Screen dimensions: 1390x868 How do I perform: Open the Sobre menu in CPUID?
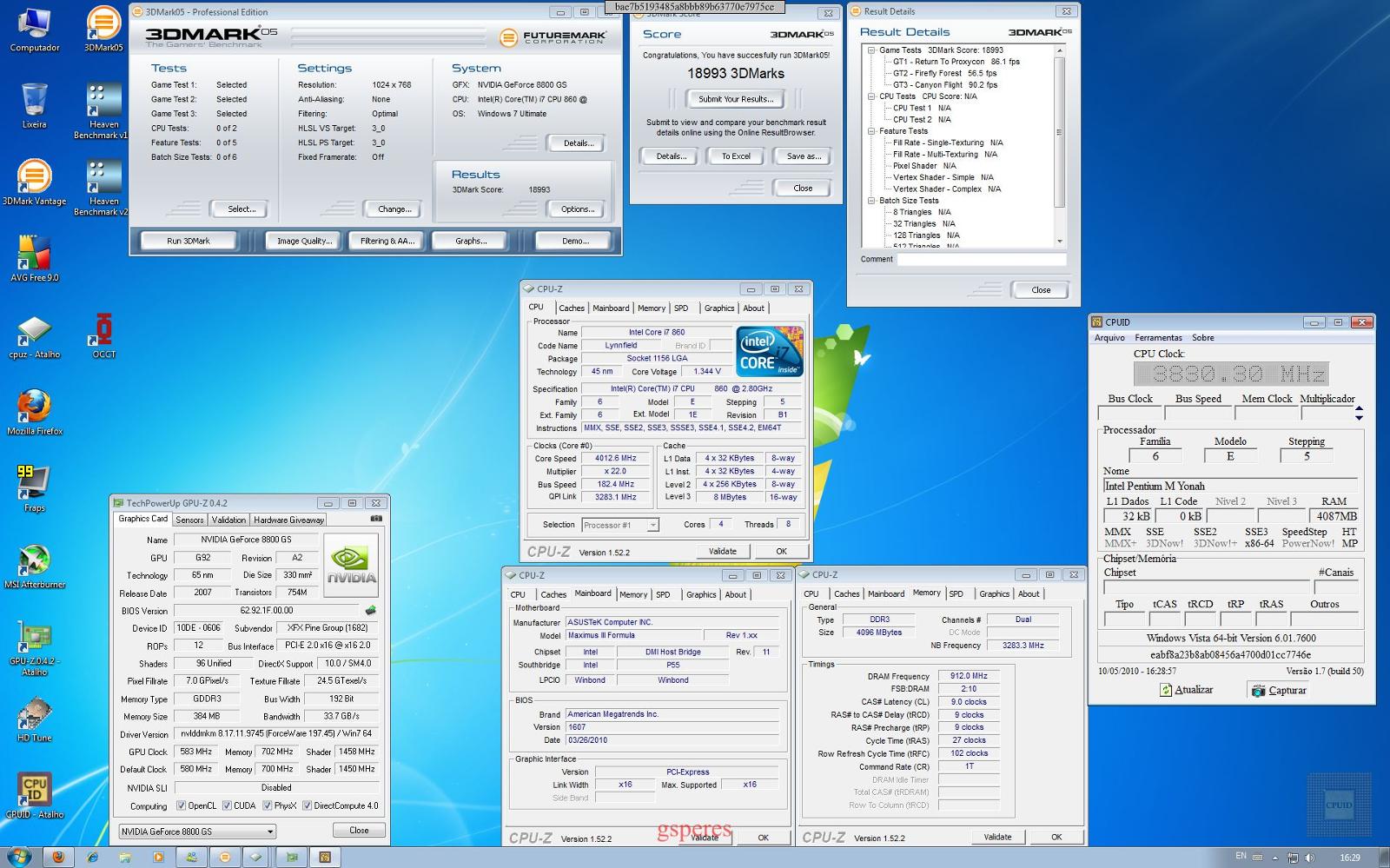click(1203, 338)
